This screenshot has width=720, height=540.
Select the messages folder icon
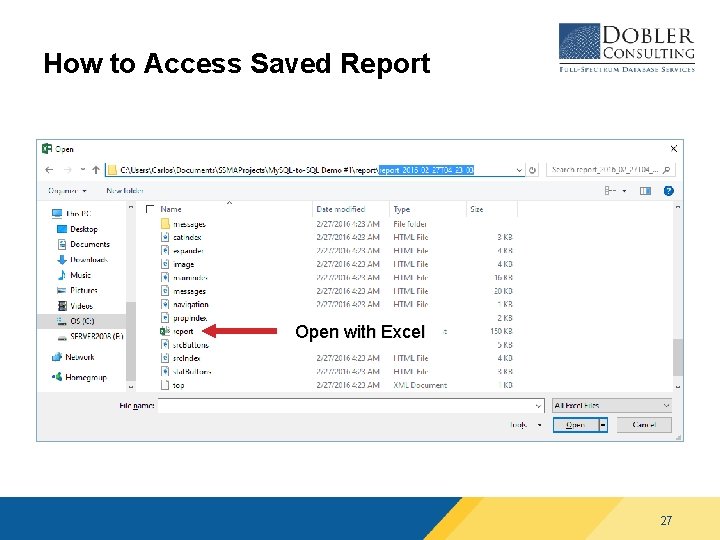tap(165, 224)
